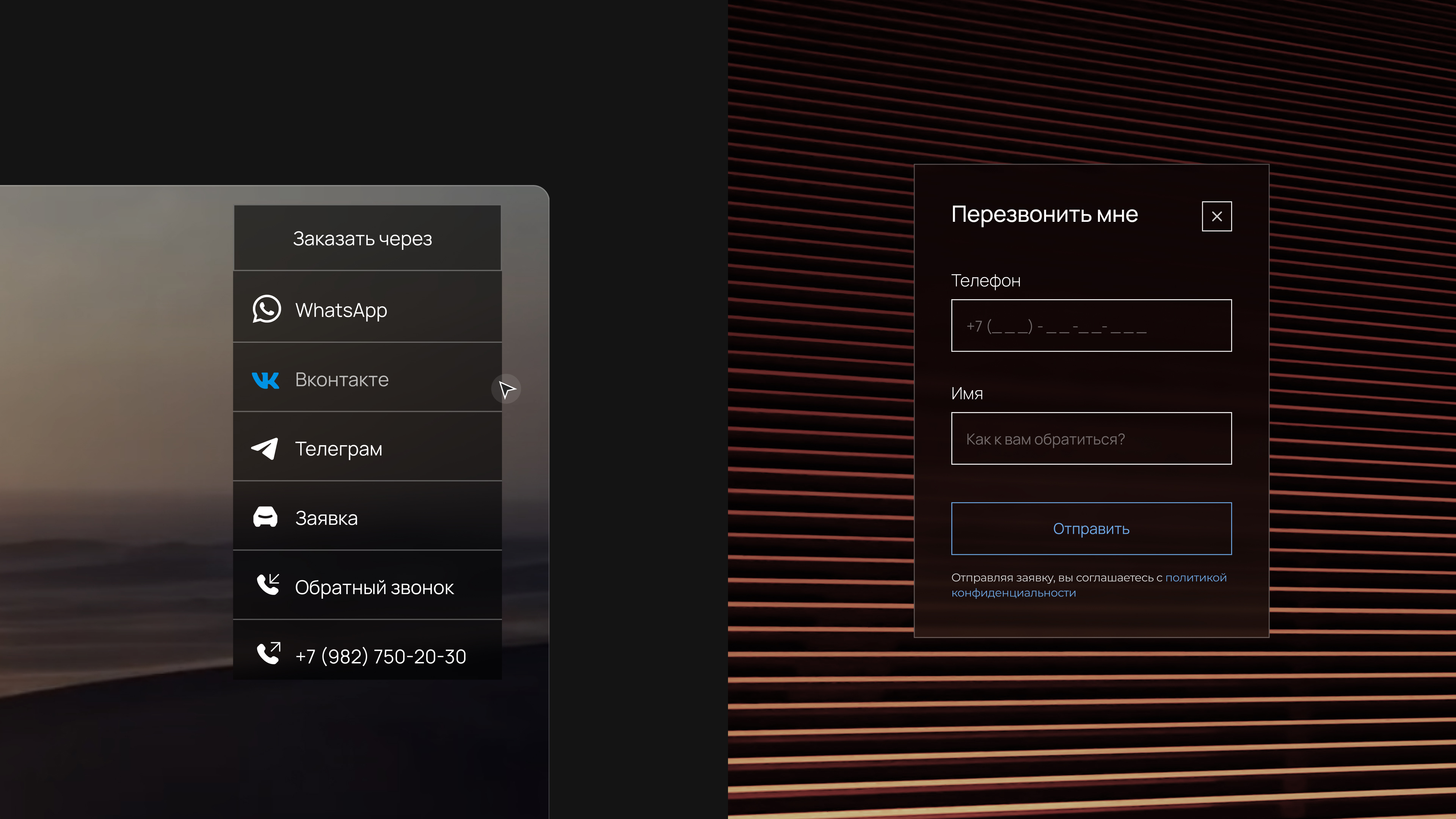Click the outgoing call phone icon
Screen dimensions: 1456x819
coord(268,653)
